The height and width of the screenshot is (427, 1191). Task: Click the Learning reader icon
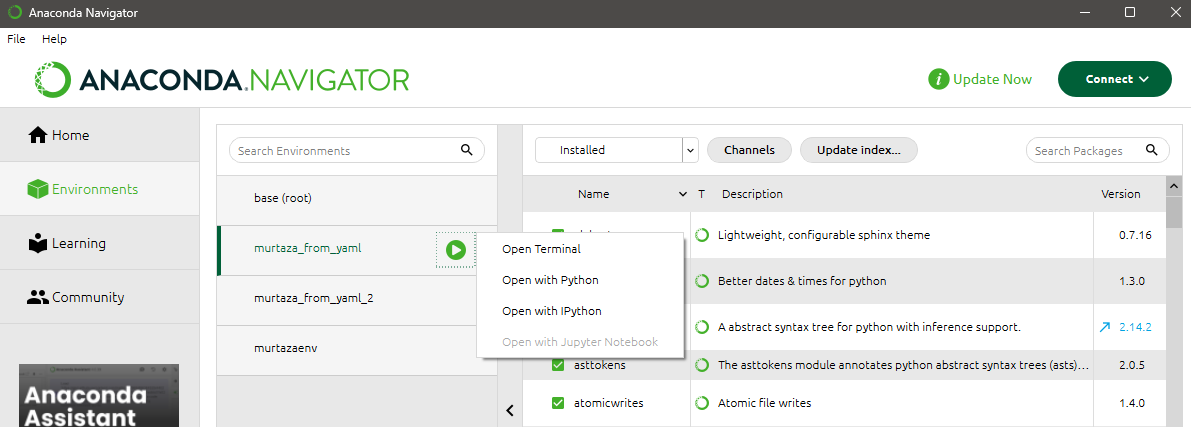click(x=38, y=243)
